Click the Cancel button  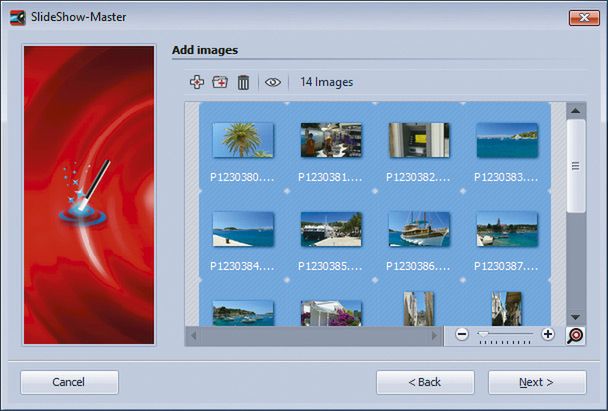69,382
